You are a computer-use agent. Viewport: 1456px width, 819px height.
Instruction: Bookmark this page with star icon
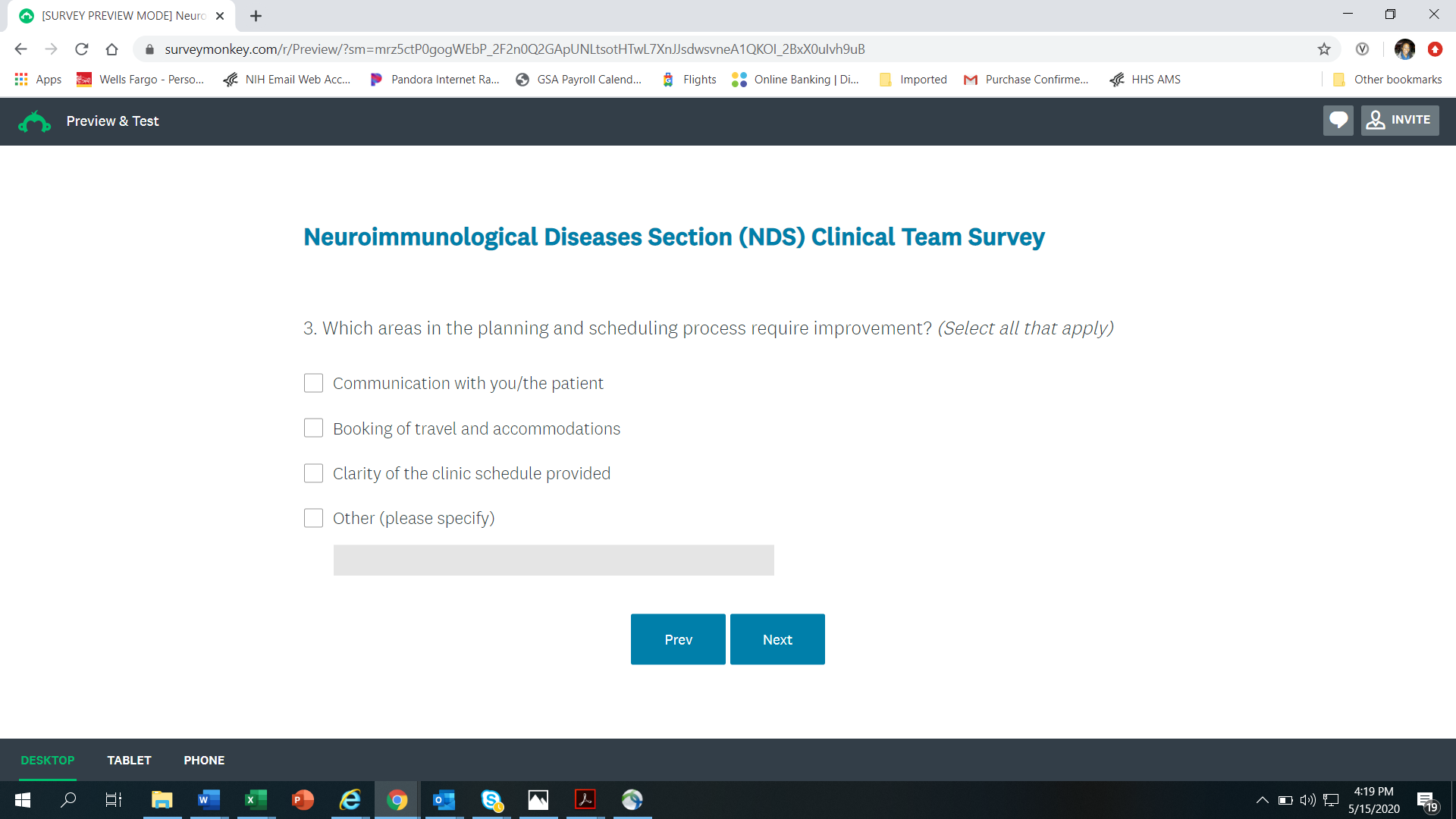click(1324, 49)
